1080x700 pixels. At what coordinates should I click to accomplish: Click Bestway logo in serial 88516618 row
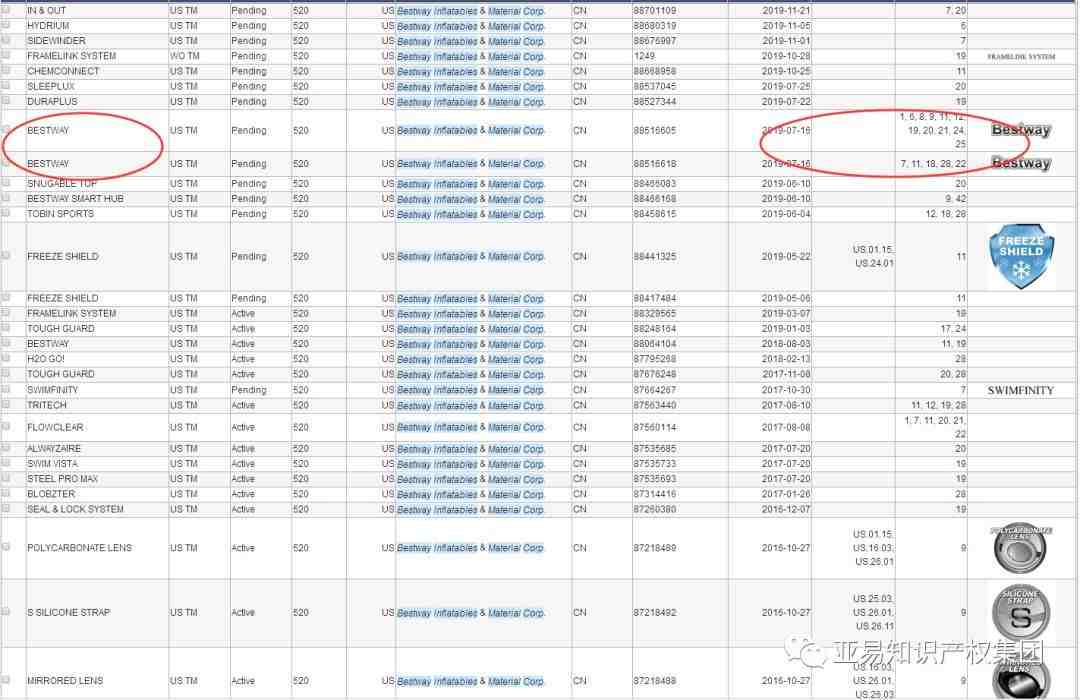point(1021,163)
